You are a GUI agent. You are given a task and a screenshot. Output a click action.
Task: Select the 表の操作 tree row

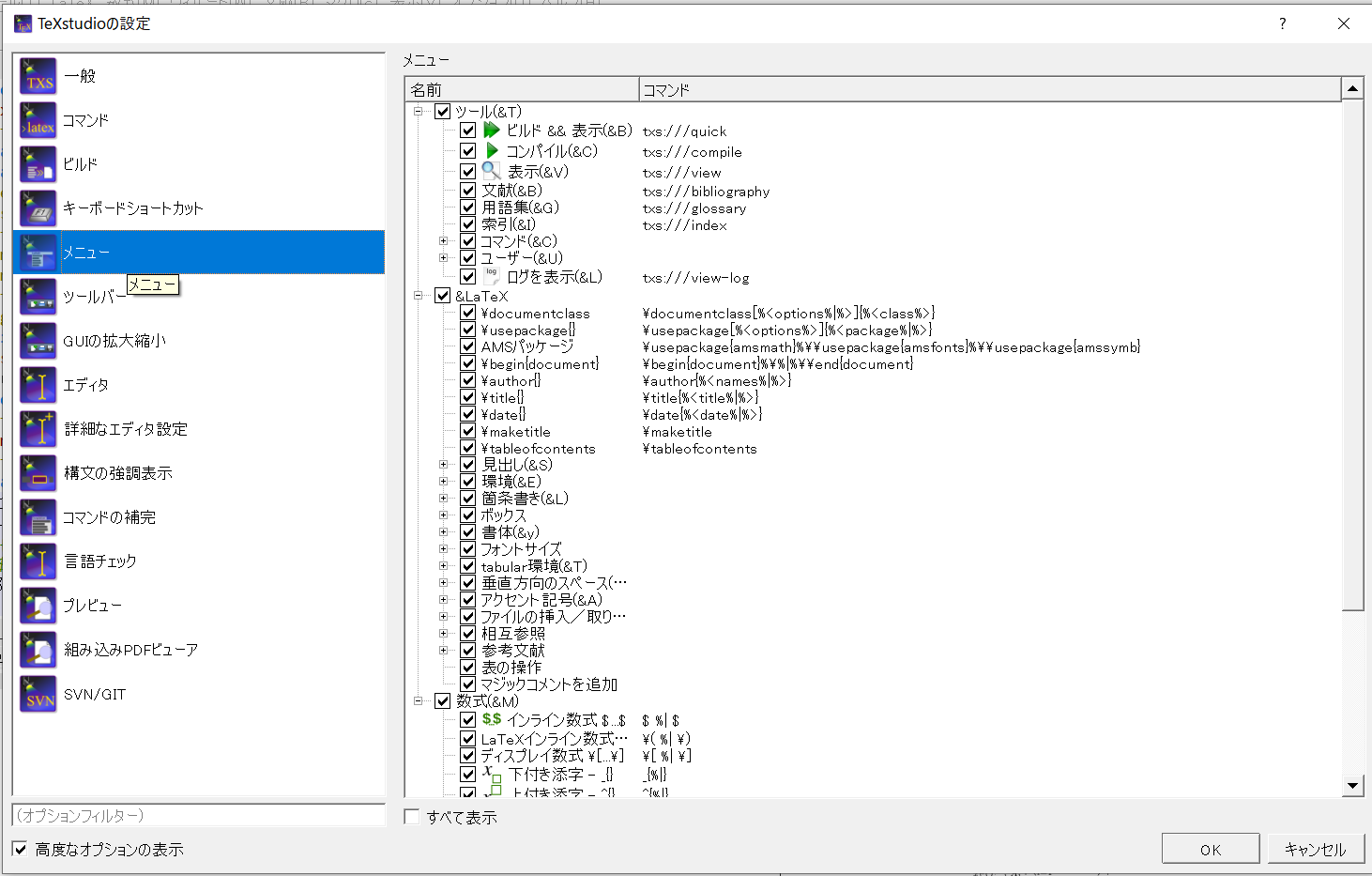click(x=511, y=668)
